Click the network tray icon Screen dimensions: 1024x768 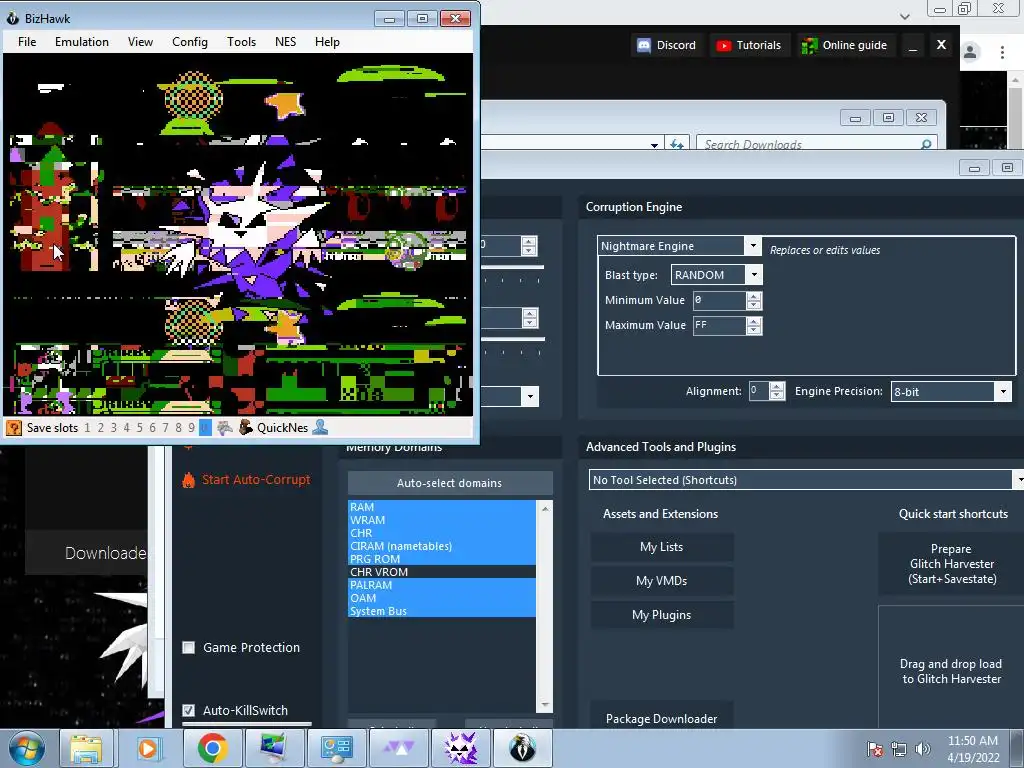click(899, 749)
